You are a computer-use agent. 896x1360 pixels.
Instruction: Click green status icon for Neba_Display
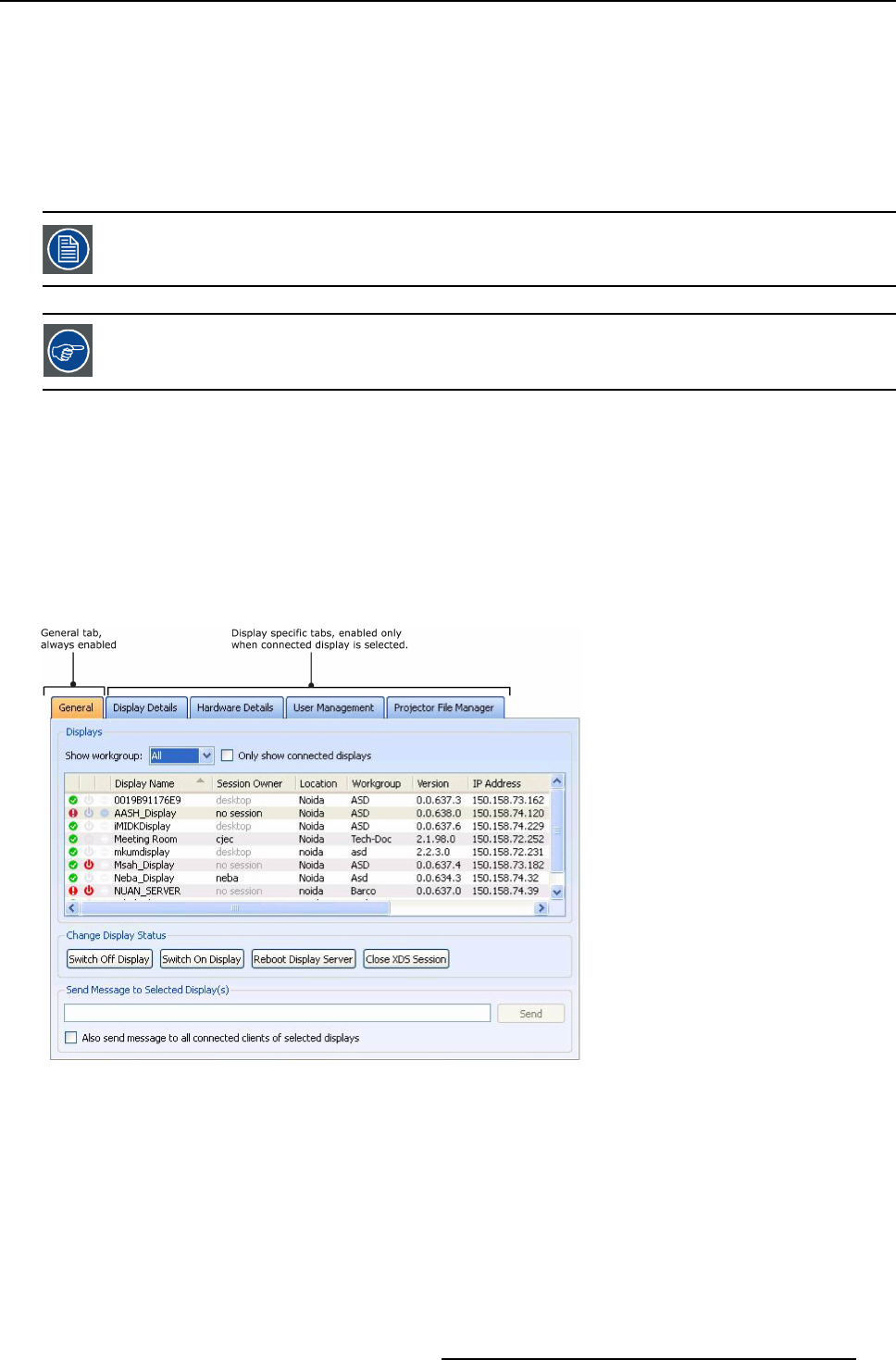tap(73, 878)
